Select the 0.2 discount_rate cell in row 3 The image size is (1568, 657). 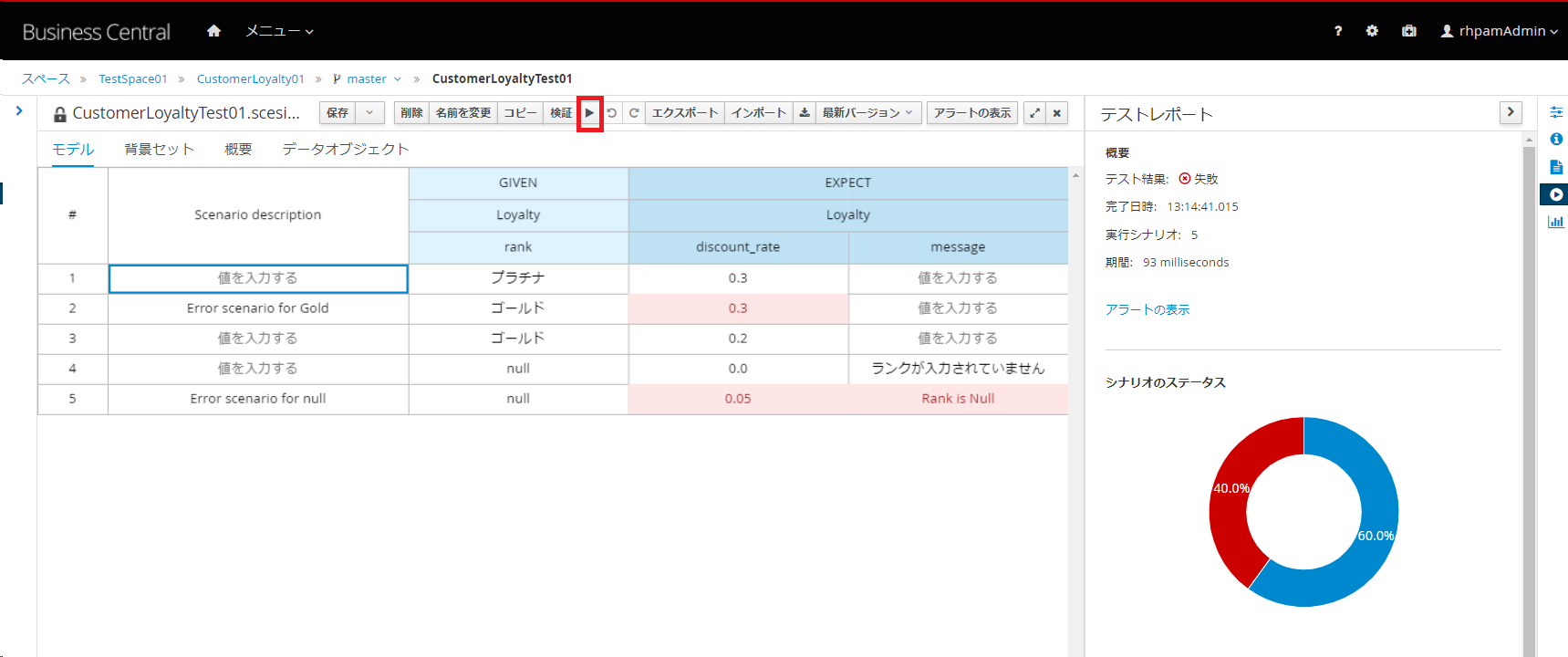coord(738,339)
